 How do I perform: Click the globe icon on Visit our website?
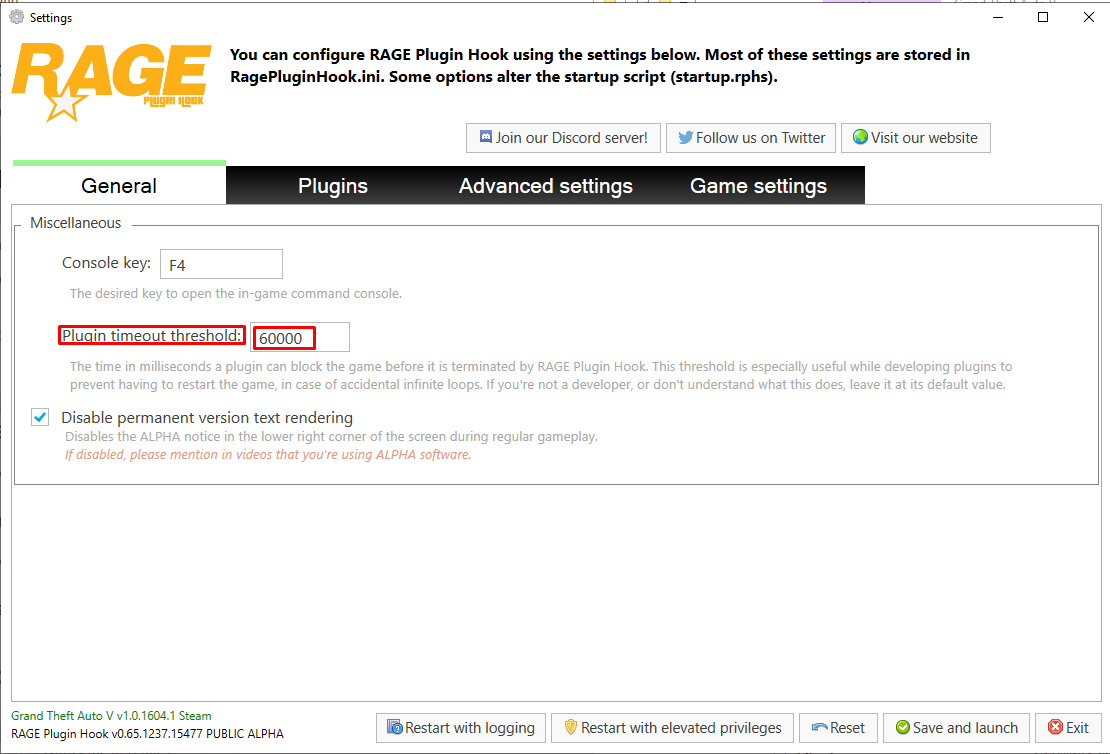click(x=860, y=137)
